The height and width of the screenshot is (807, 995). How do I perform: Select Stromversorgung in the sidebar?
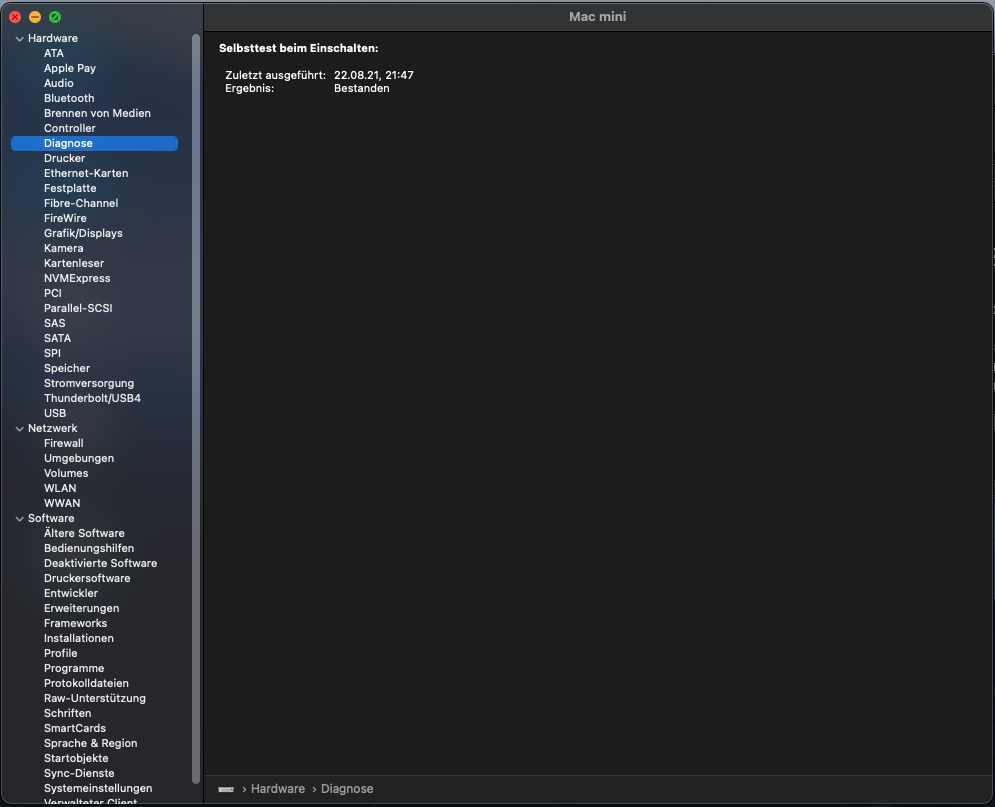[x=89, y=383]
